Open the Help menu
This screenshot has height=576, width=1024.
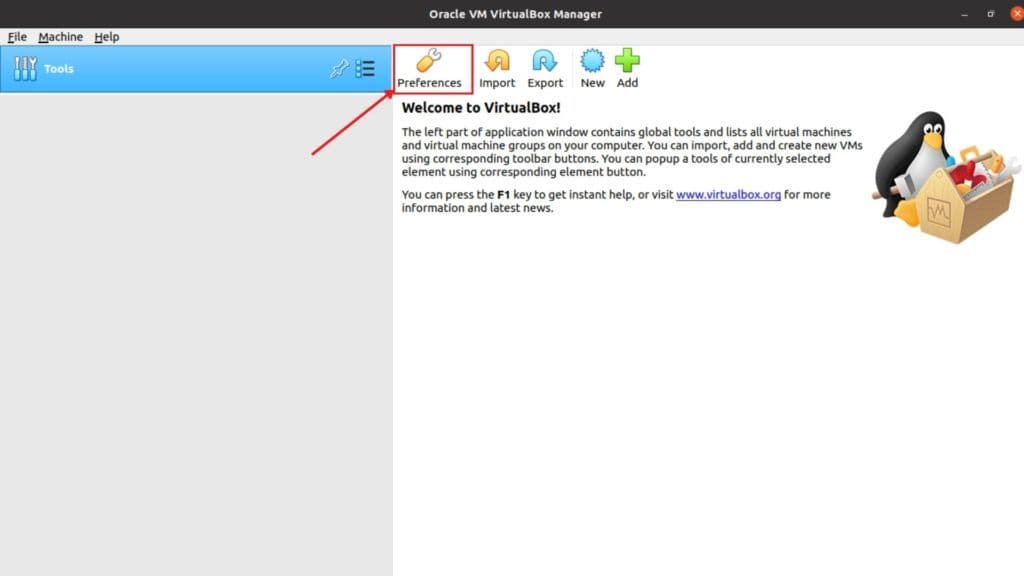click(x=106, y=37)
